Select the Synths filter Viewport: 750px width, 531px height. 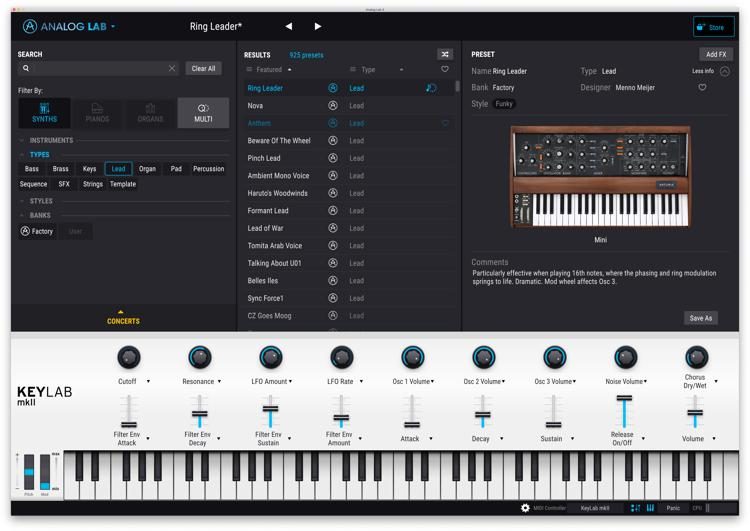[x=44, y=113]
